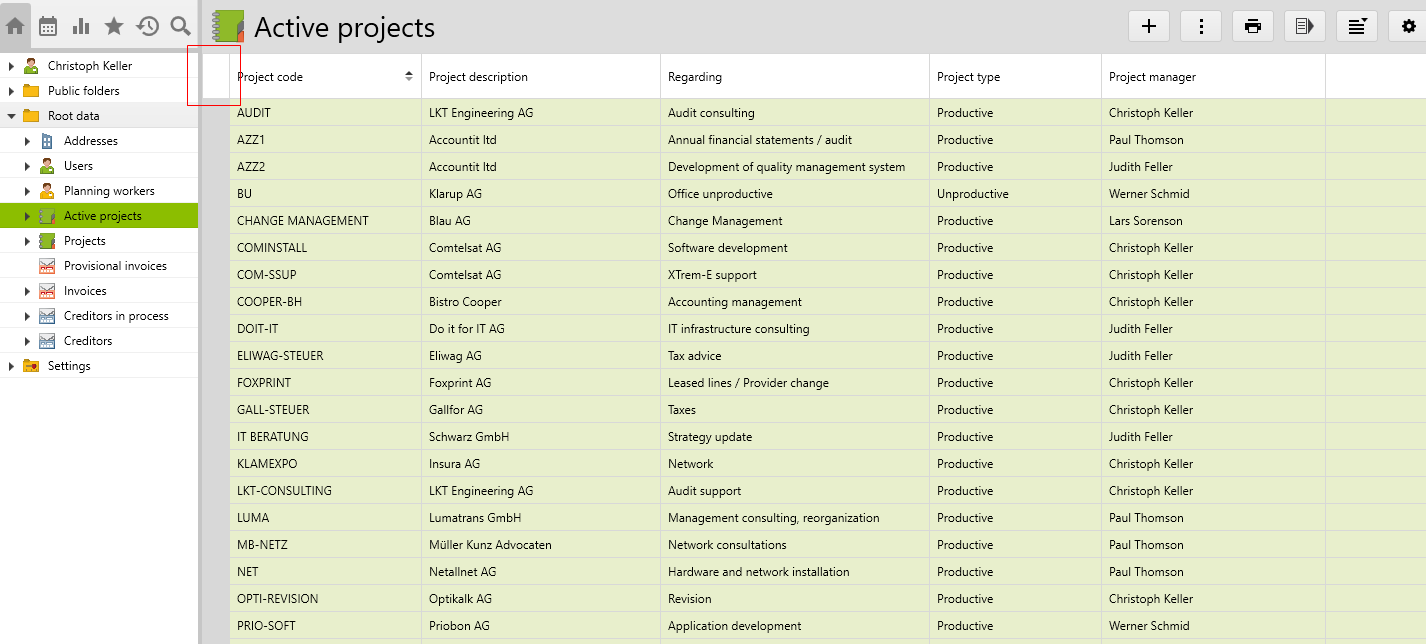Open the list view options dropdown
This screenshot has height=644, width=1426.
pos(1357,27)
